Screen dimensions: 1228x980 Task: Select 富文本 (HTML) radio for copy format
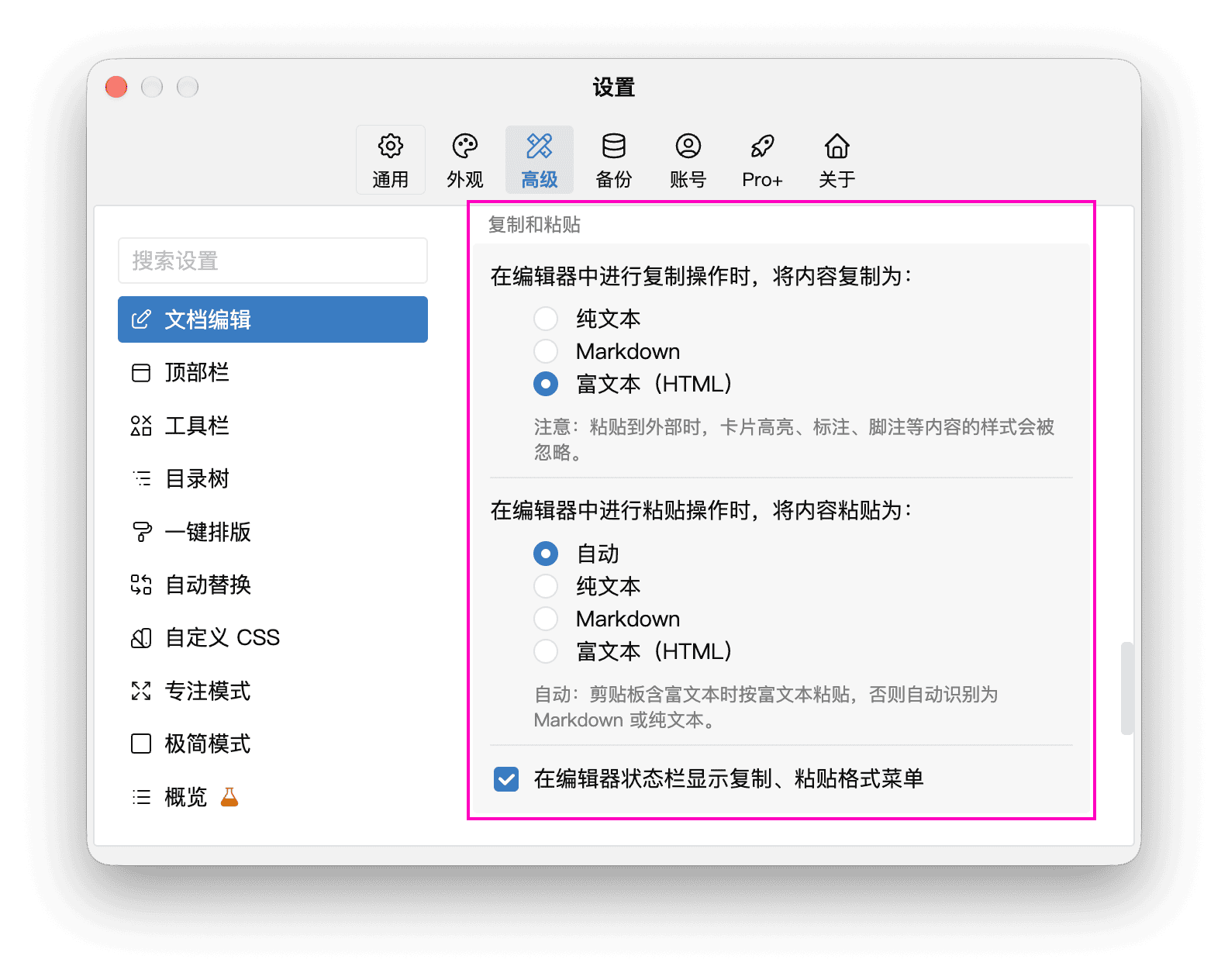click(x=546, y=384)
